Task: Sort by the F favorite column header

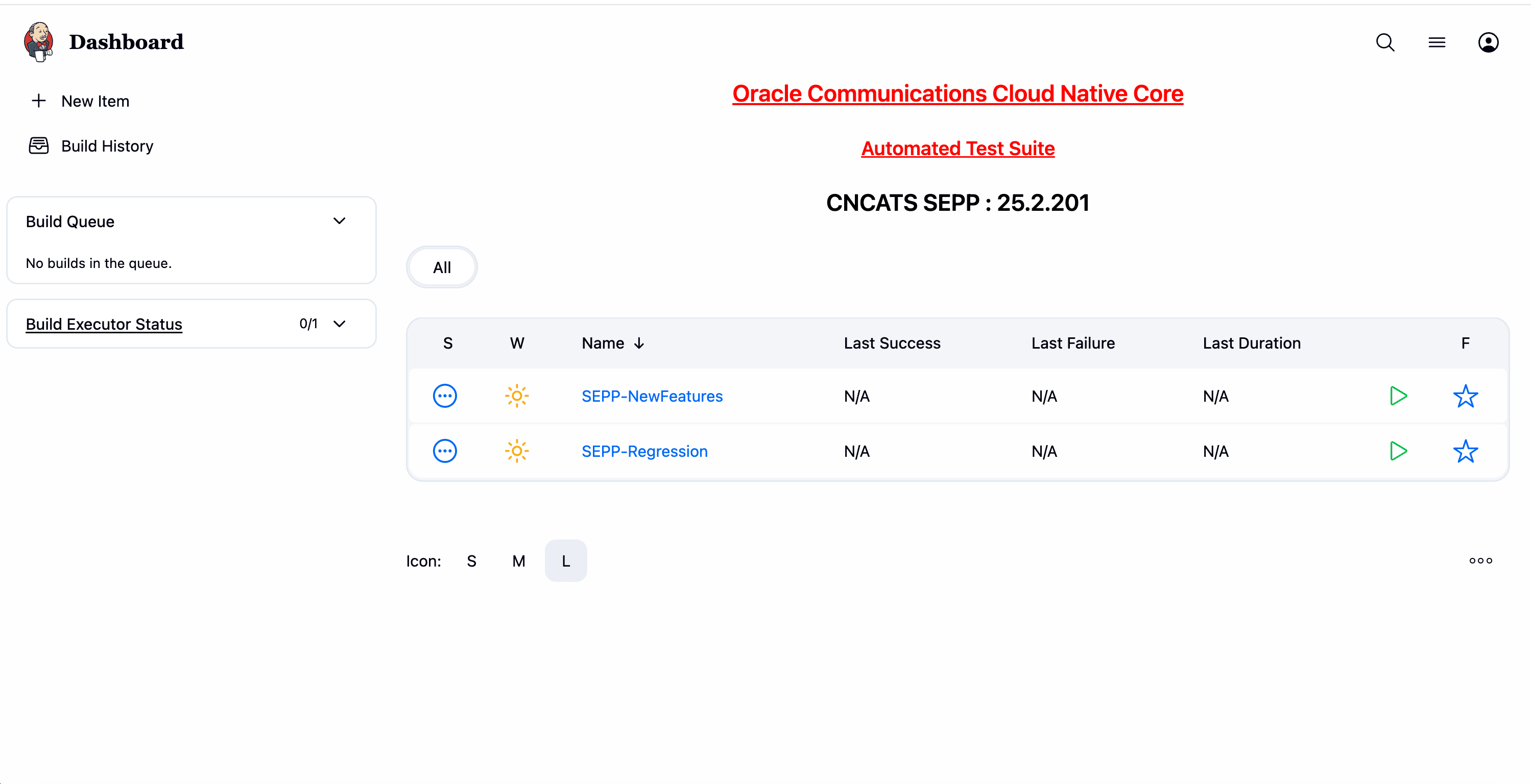Action: click(x=1465, y=344)
